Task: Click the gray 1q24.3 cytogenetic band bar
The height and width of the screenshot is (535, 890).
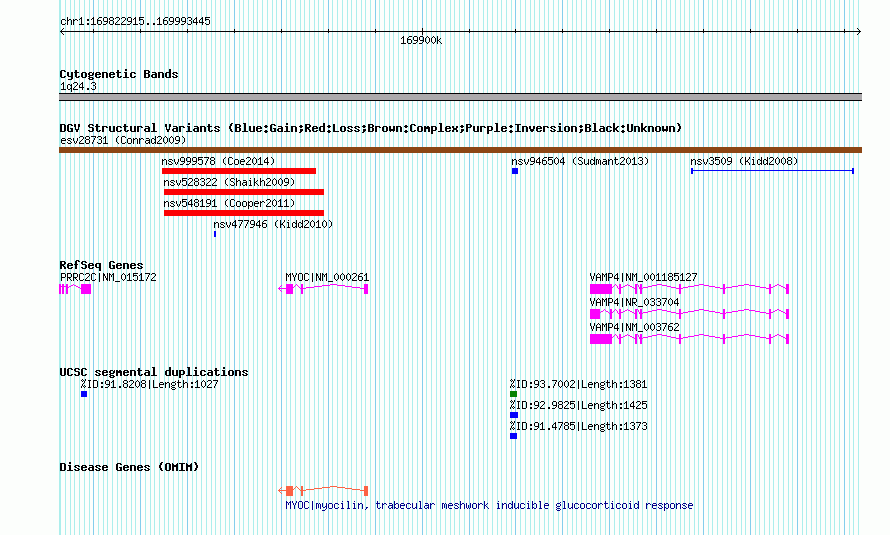Action: (460, 97)
